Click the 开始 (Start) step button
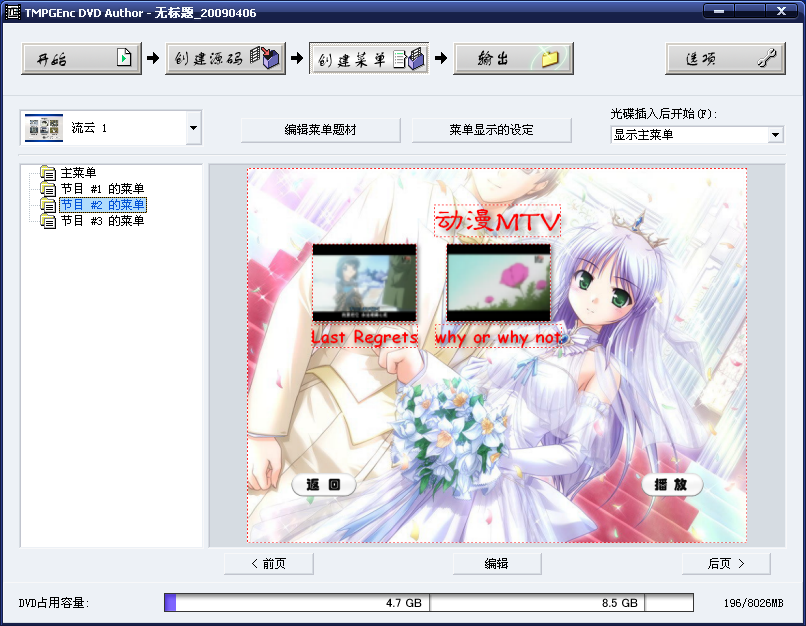 tap(81, 59)
